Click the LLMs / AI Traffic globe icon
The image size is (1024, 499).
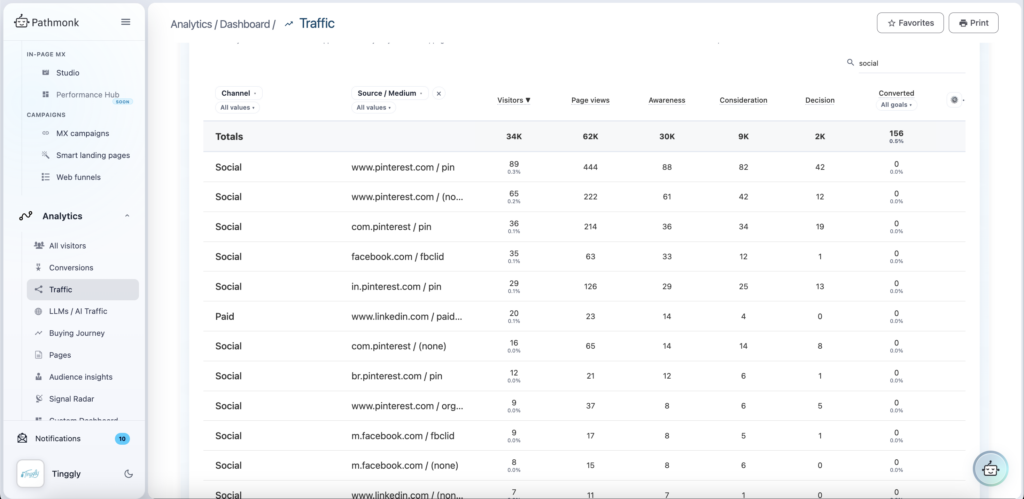coord(39,312)
